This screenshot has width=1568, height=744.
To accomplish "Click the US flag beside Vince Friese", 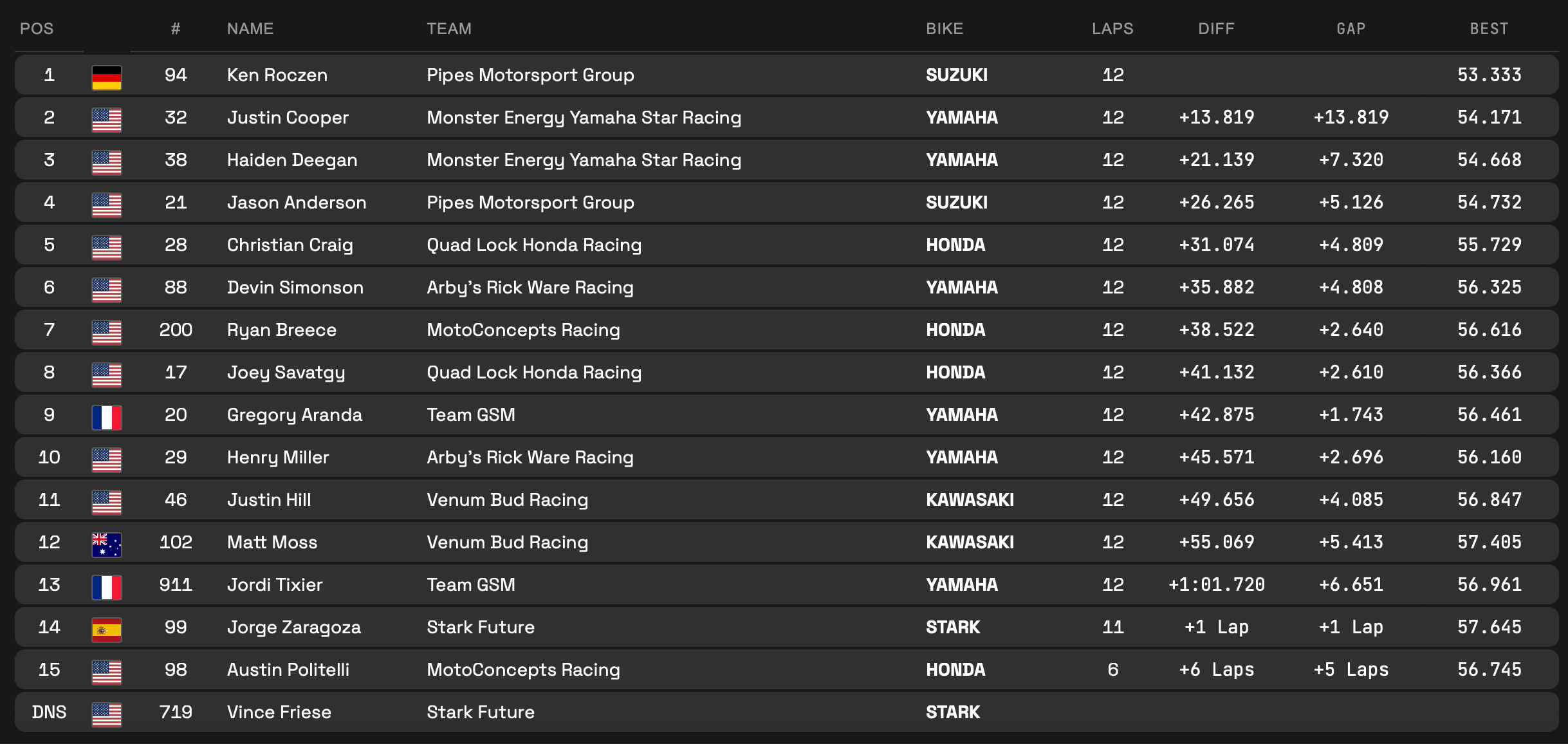I will [x=107, y=714].
